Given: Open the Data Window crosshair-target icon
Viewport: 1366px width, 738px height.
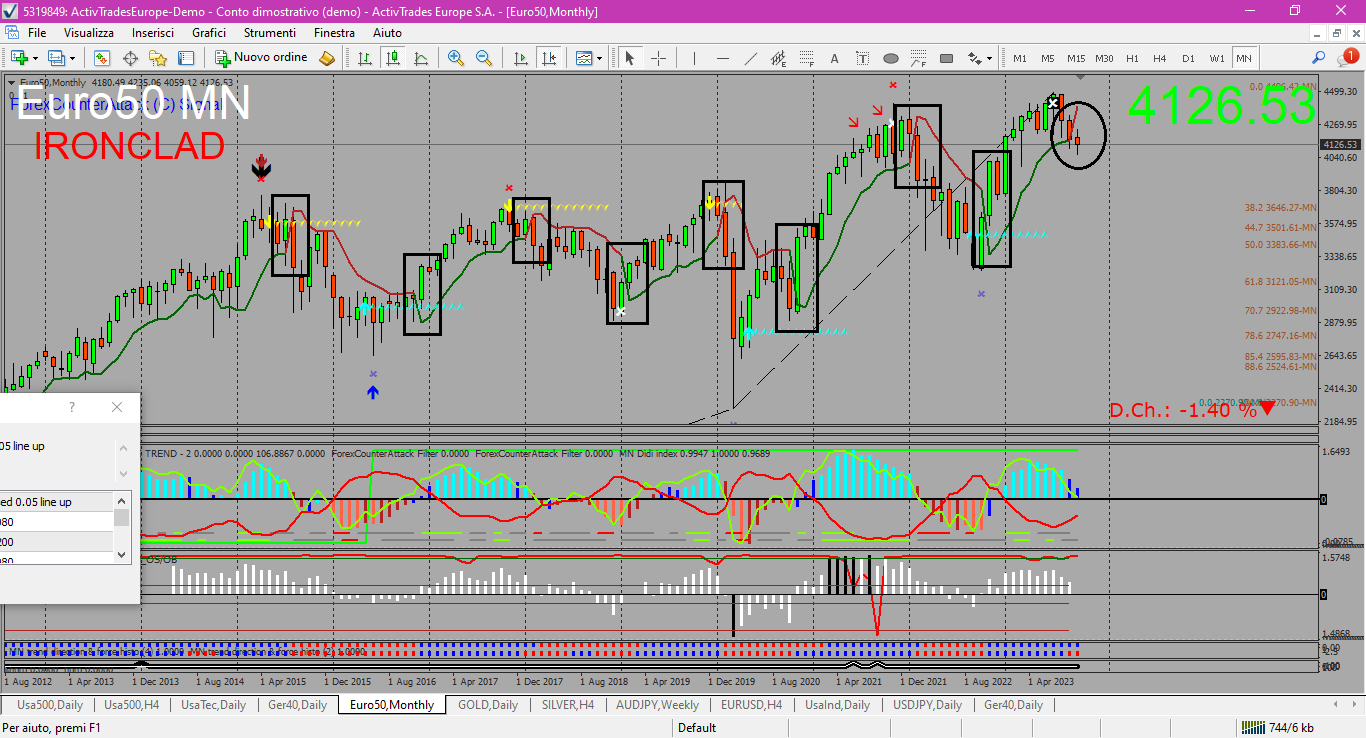Looking at the screenshot, I should click(130, 58).
